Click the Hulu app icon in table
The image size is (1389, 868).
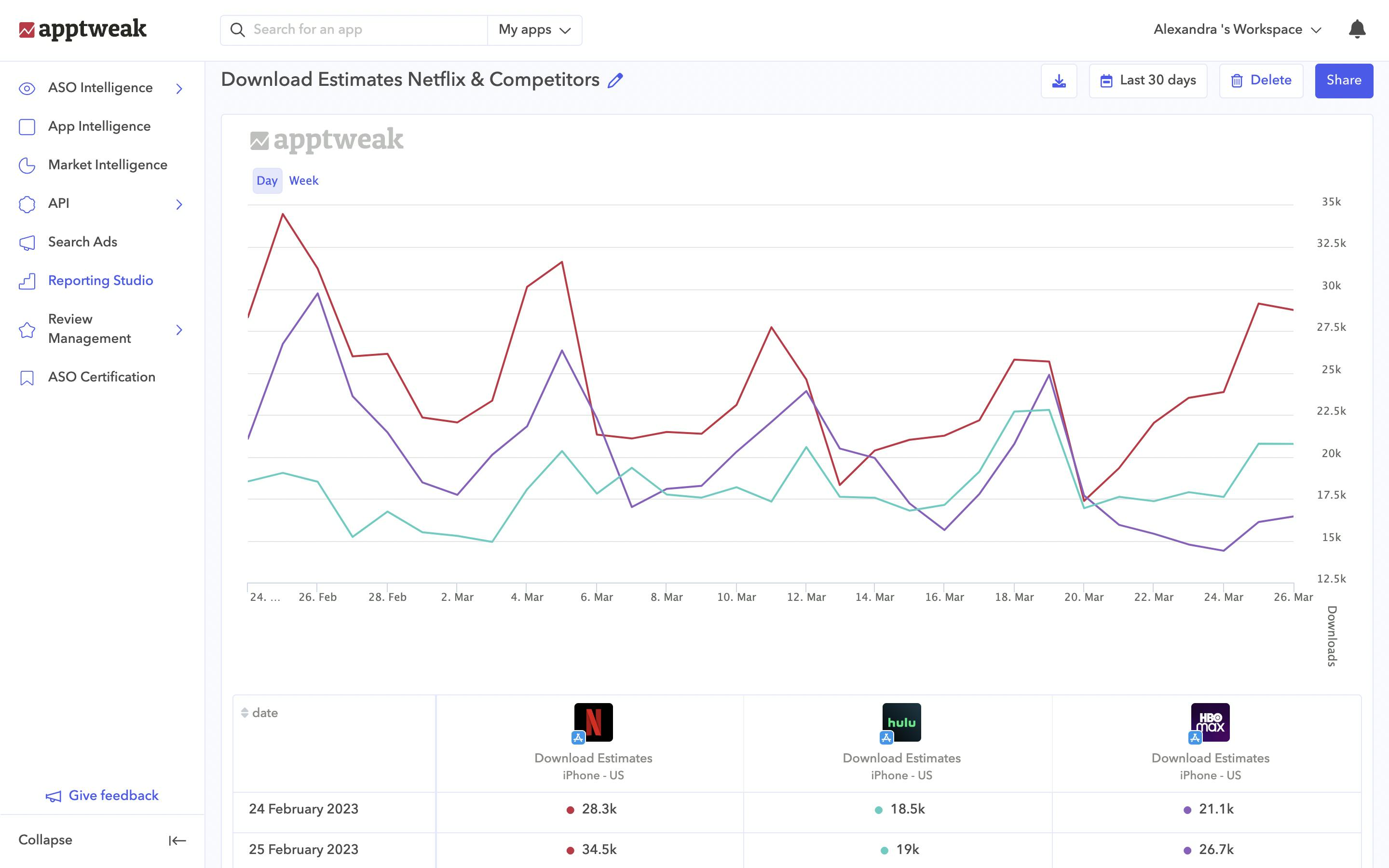[x=901, y=722]
